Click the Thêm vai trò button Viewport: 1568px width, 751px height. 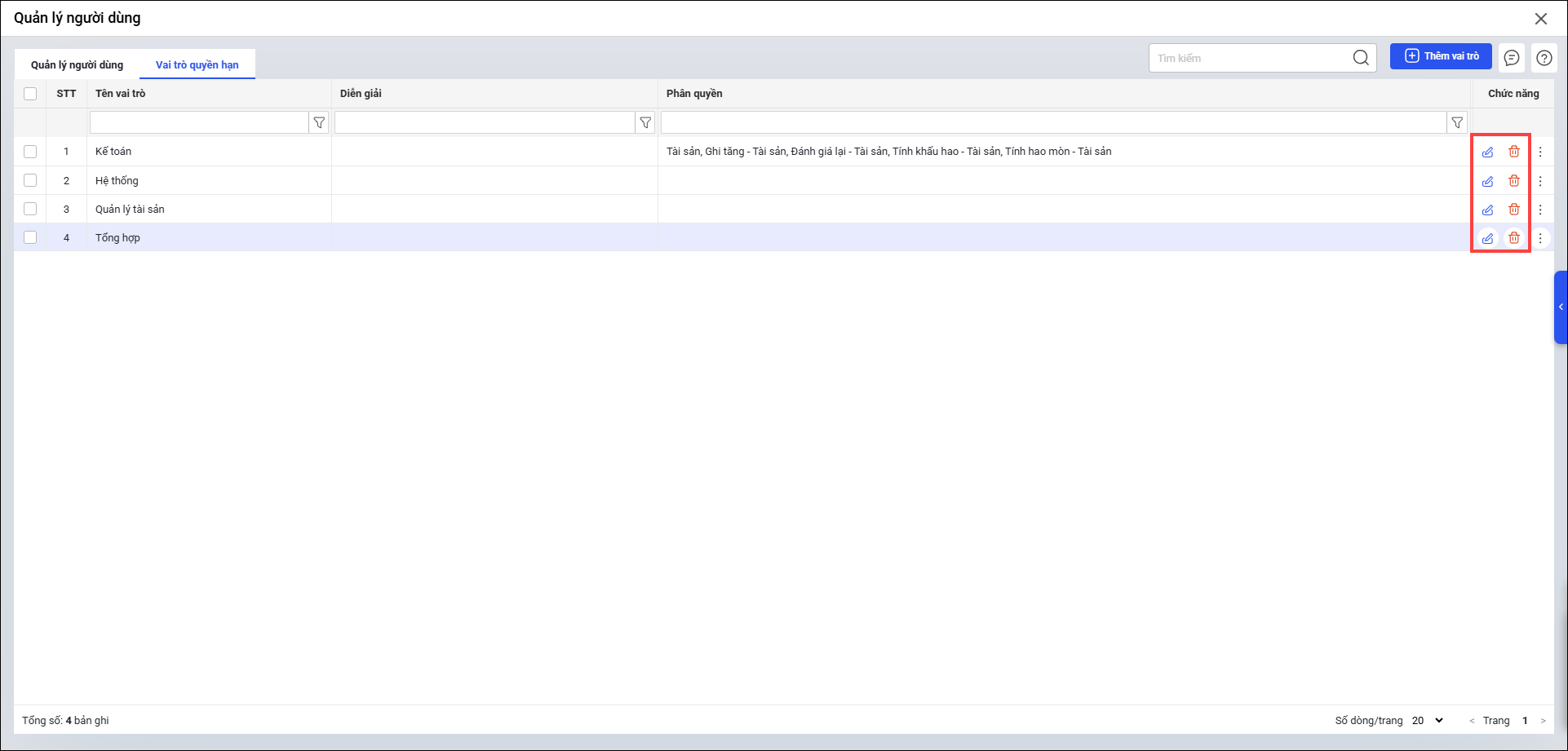tap(1441, 56)
